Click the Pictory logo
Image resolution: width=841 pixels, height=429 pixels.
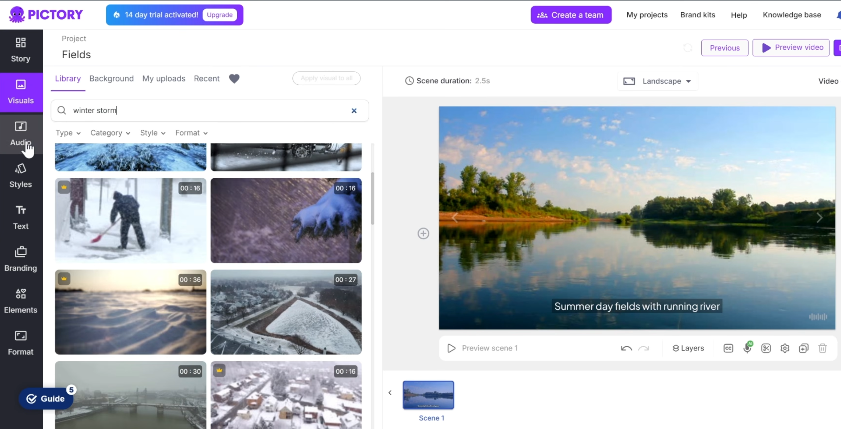click(x=46, y=14)
